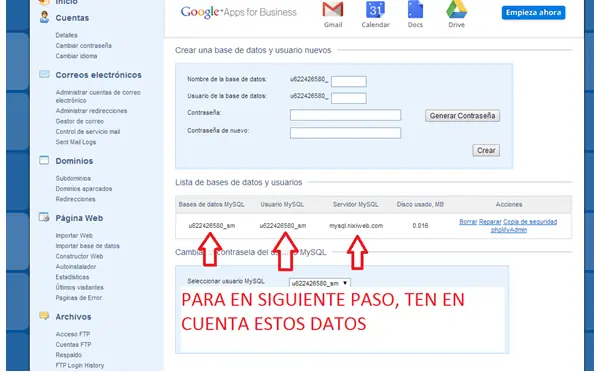Focus the Contraseña de nuevo field
The width and height of the screenshot is (594, 373).
[345, 133]
